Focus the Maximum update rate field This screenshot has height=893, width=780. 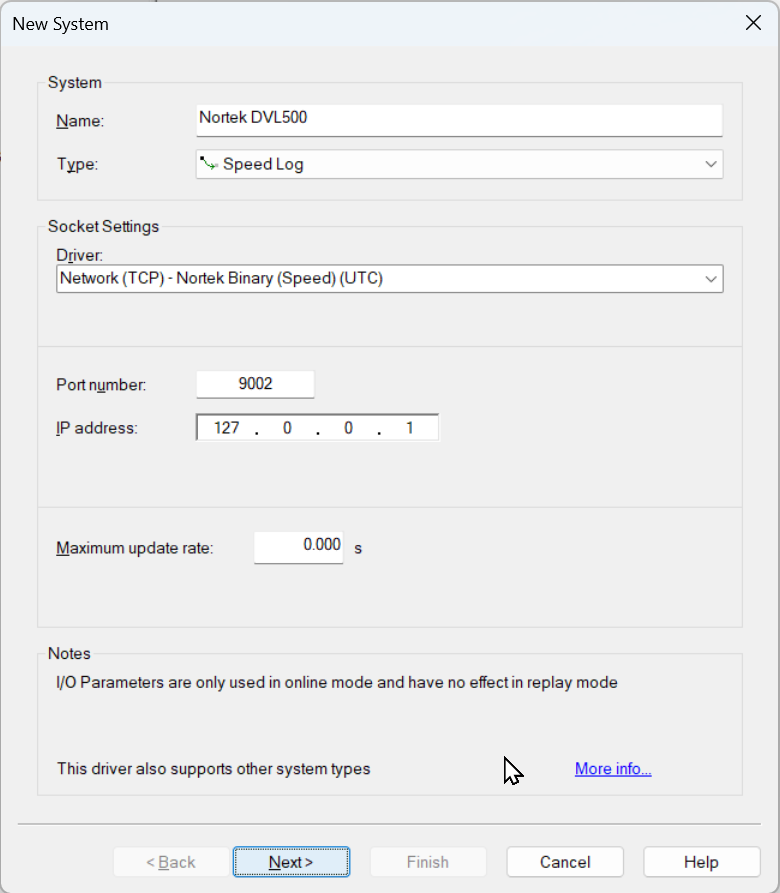pyautogui.click(x=298, y=547)
